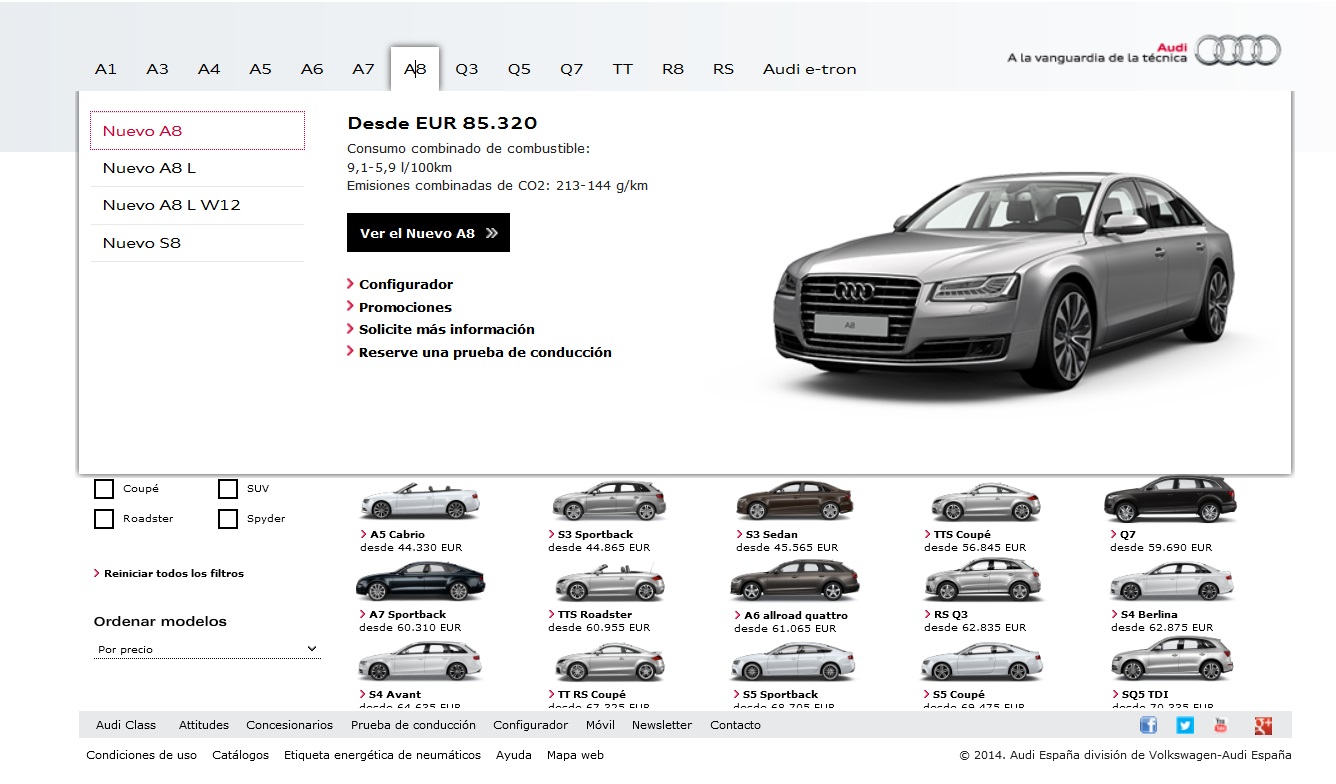
Task: Tick the SUV body type checkbox
Action: pyautogui.click(x=228, y=489)
